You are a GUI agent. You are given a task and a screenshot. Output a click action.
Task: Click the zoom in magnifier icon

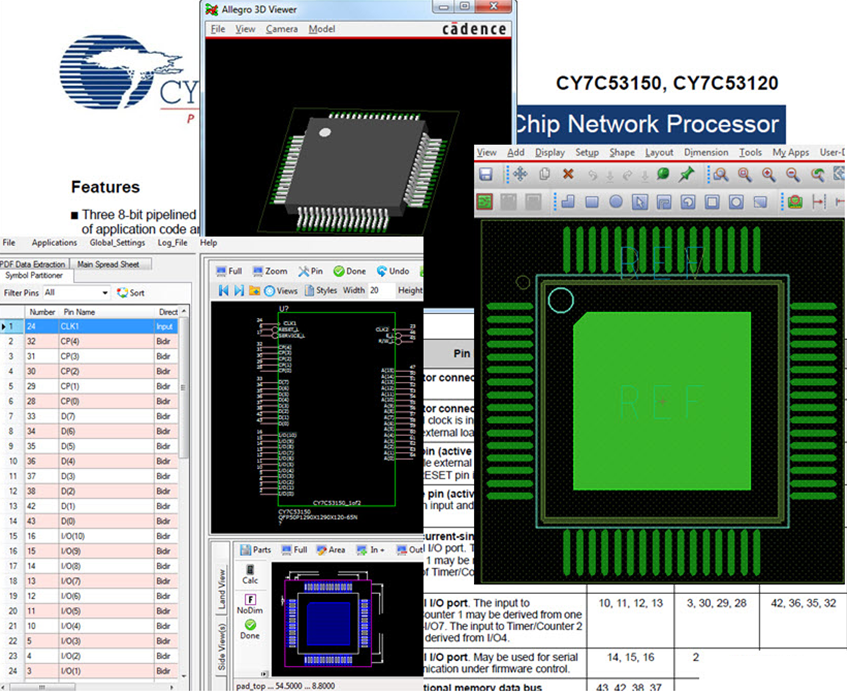pyautogui.click(x=768, y=174)
